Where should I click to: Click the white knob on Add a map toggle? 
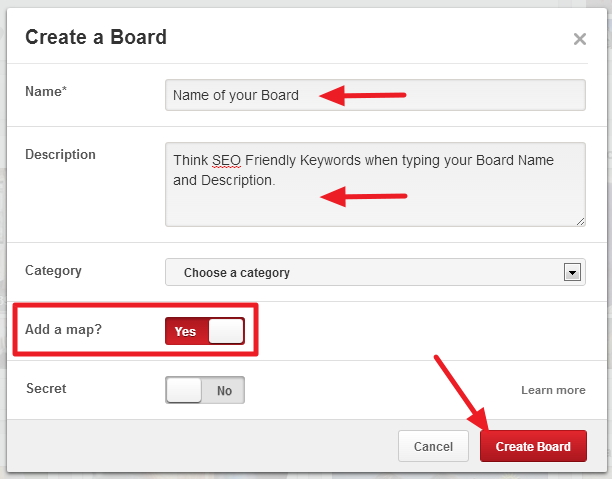click(x=226, y=331)
